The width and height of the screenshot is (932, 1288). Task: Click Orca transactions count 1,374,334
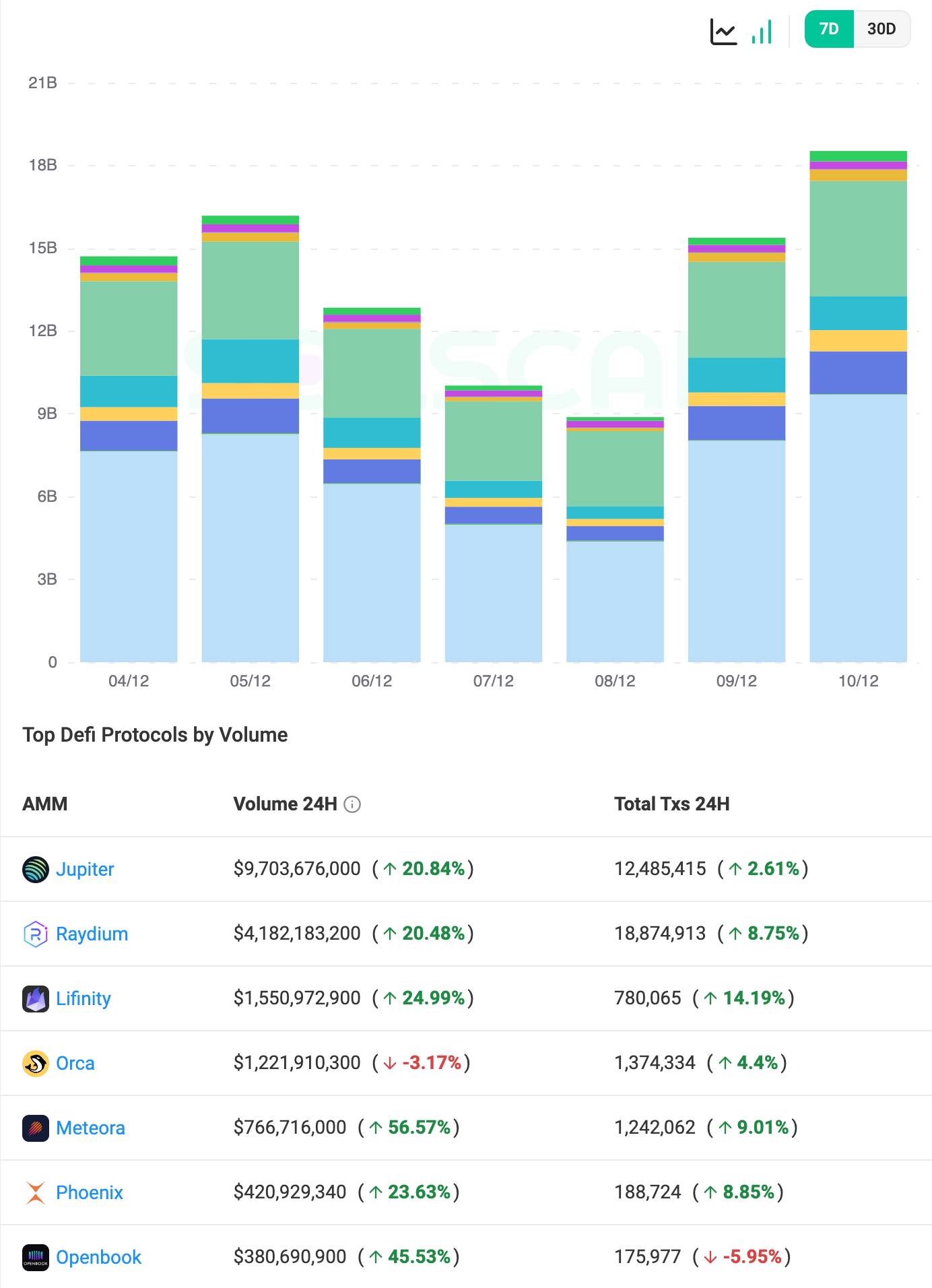coord(655,1063)
